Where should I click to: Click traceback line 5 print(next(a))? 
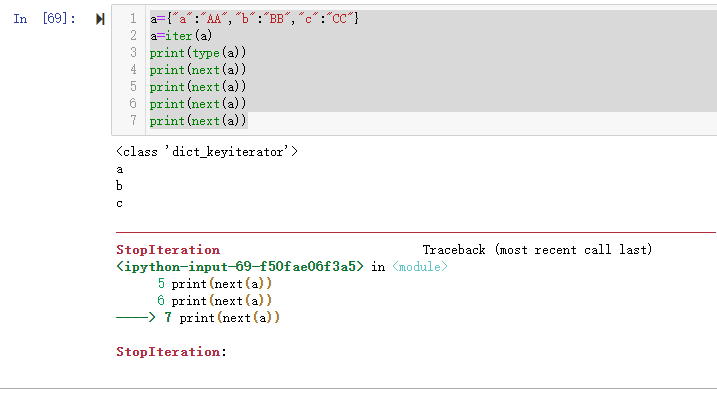(214, 283)
